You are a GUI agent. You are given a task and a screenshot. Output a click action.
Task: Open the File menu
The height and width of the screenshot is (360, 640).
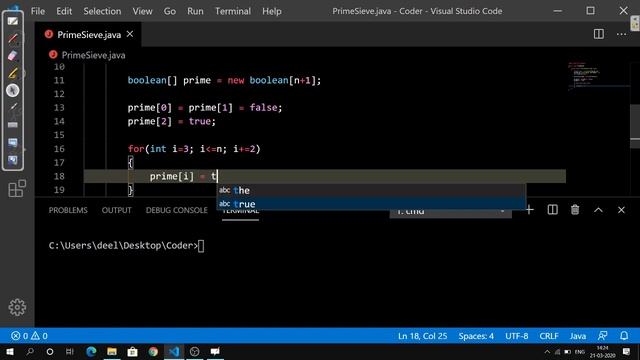[38, 11]
